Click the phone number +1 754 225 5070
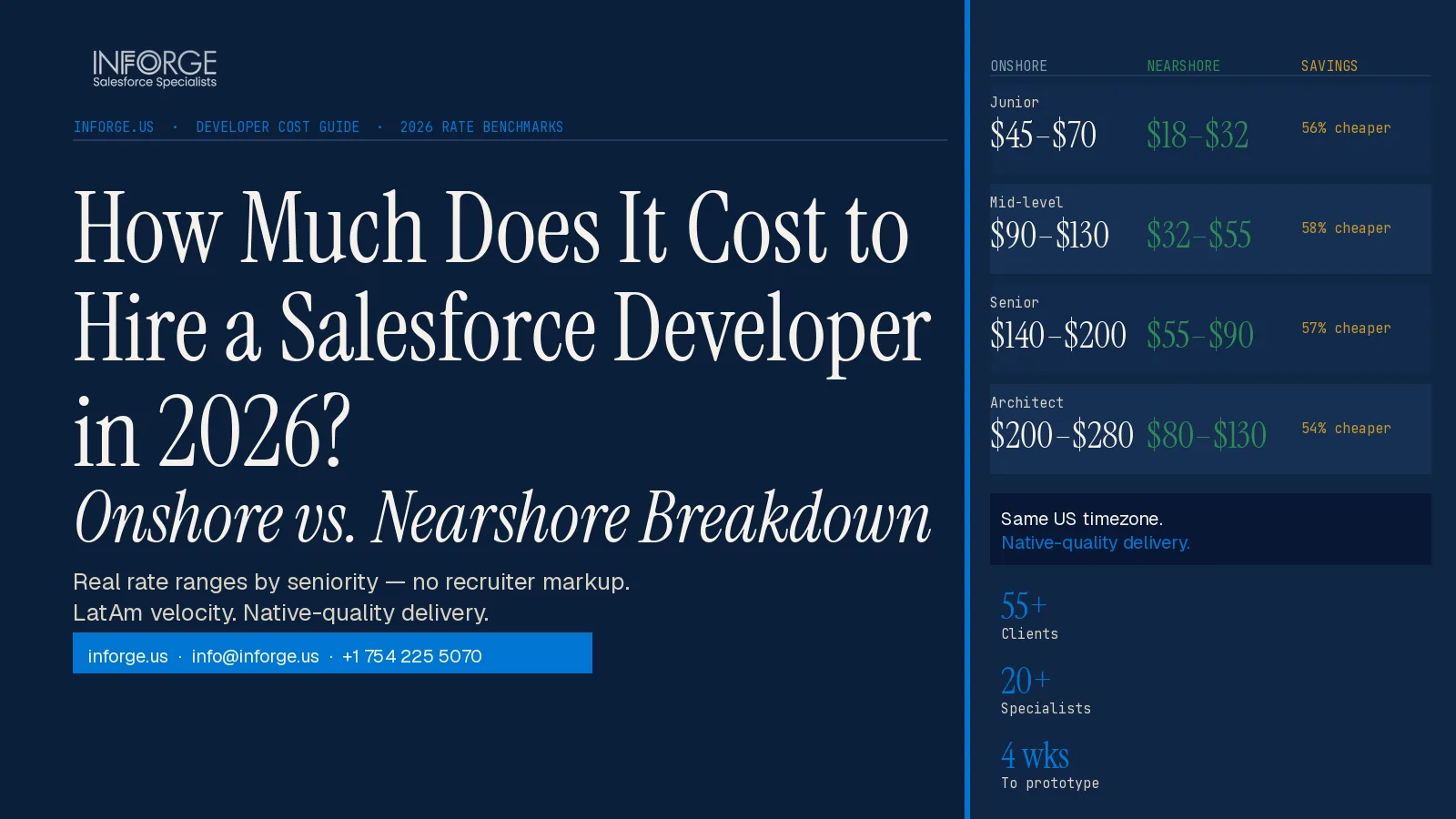Viewport: 1456px width, 819px height. (x=412, y=656)
